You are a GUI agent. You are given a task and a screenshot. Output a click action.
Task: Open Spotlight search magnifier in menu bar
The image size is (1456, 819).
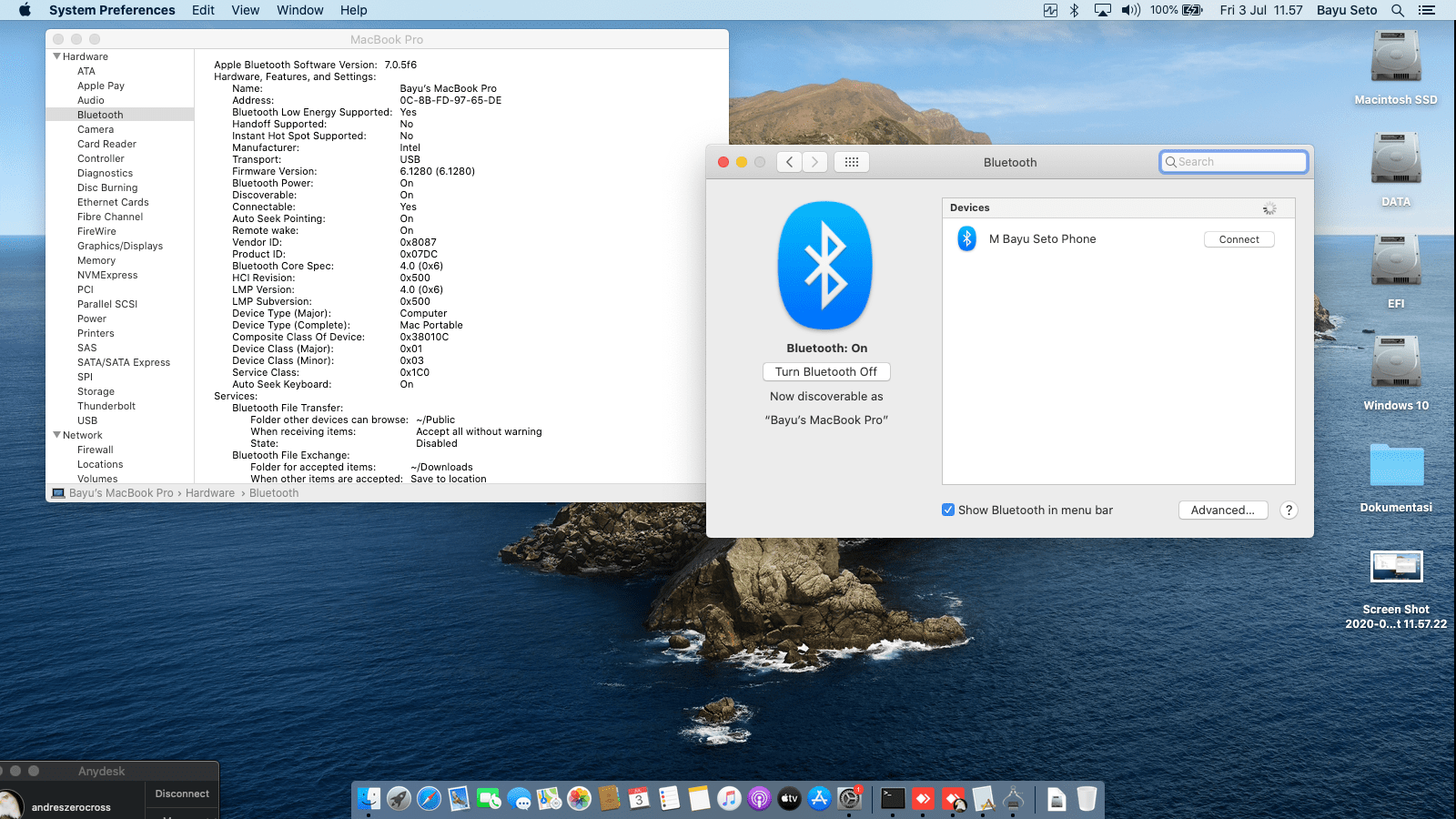tap(1398, 10)
